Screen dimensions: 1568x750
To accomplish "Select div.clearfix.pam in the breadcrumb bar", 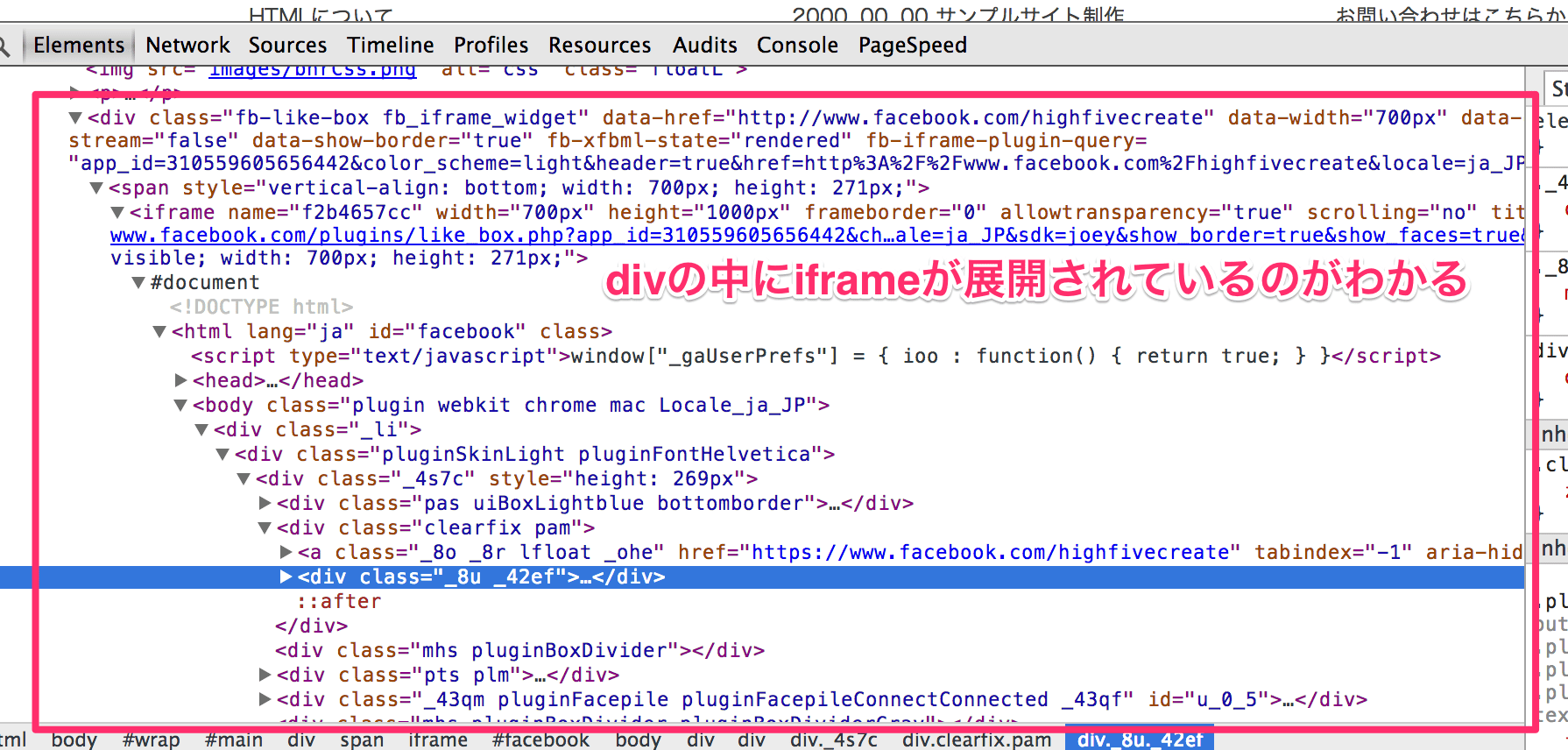I will (977, 739).
